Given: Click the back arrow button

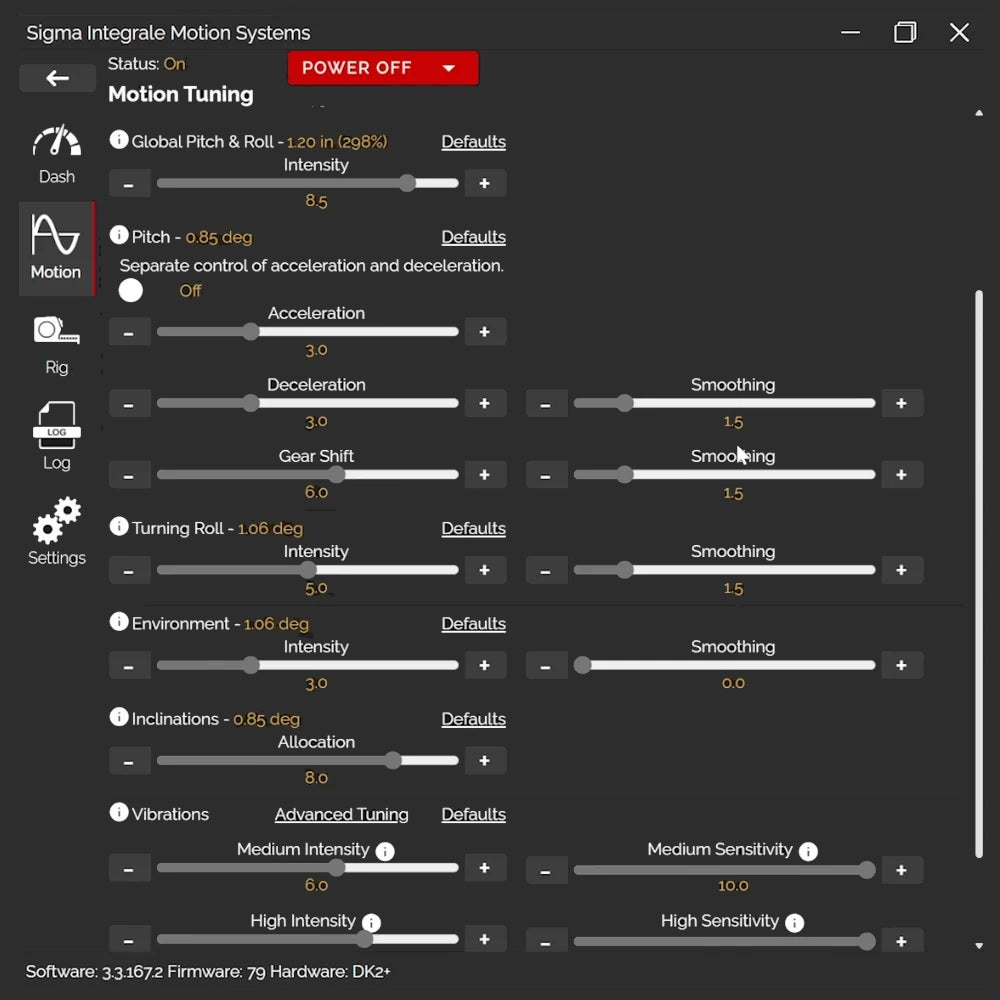Looking at the screenshot, I should pos(57,78).
